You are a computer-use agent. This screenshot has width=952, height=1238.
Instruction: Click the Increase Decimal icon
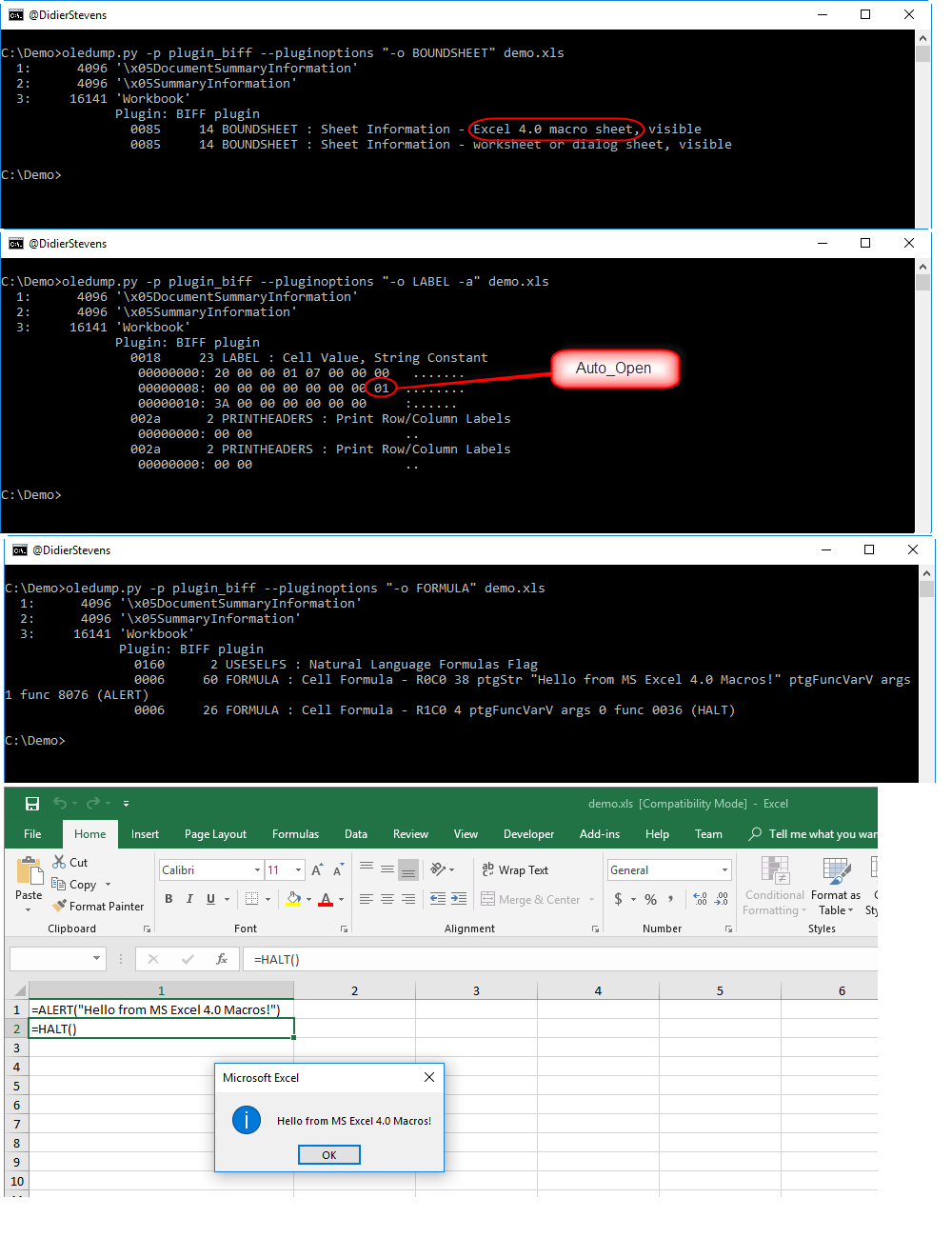(698, 899)
